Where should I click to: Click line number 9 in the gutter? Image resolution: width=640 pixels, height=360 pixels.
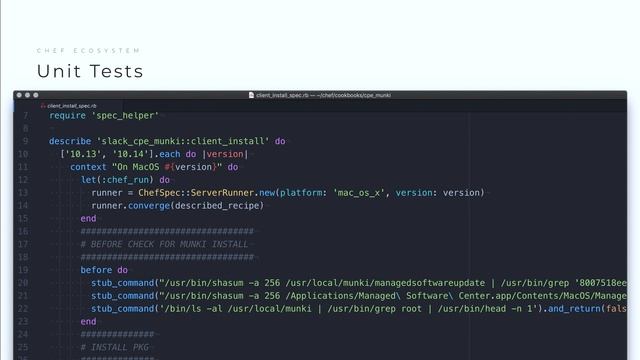25,141
